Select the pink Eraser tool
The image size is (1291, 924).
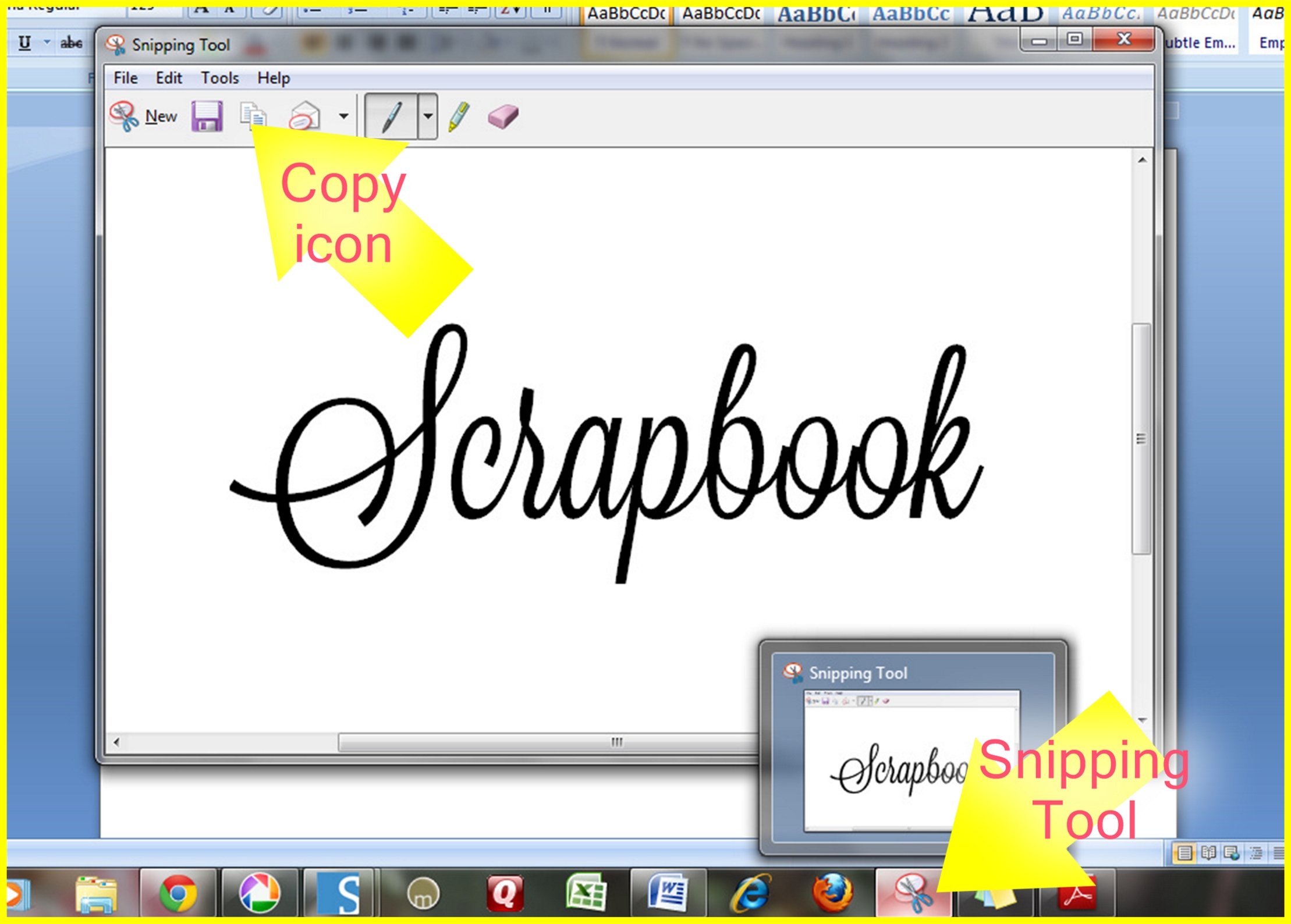(503, 116)
